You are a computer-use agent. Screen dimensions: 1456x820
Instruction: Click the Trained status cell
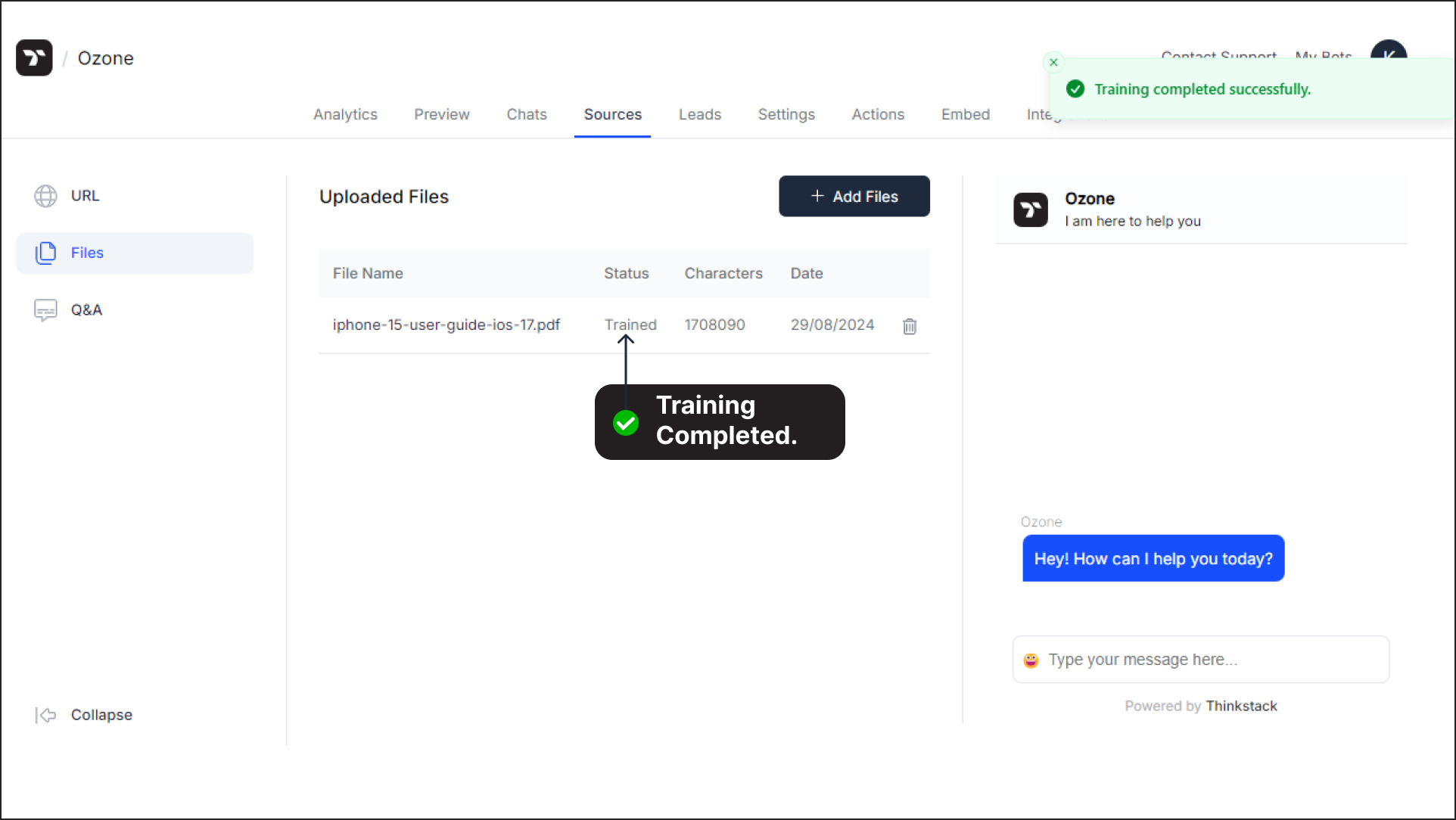pyautogui.click(x=630, y=325)
